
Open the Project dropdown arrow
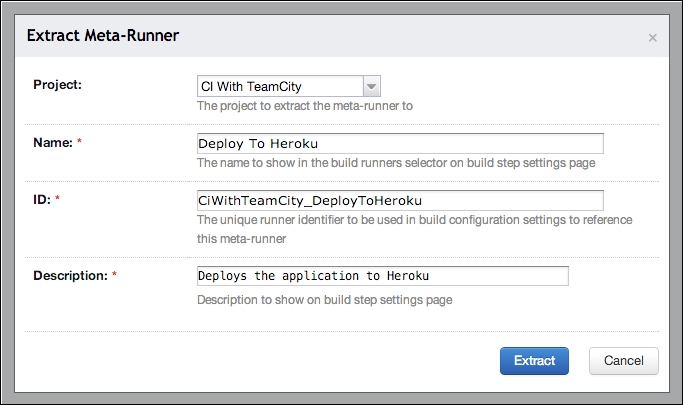point(372,86)
